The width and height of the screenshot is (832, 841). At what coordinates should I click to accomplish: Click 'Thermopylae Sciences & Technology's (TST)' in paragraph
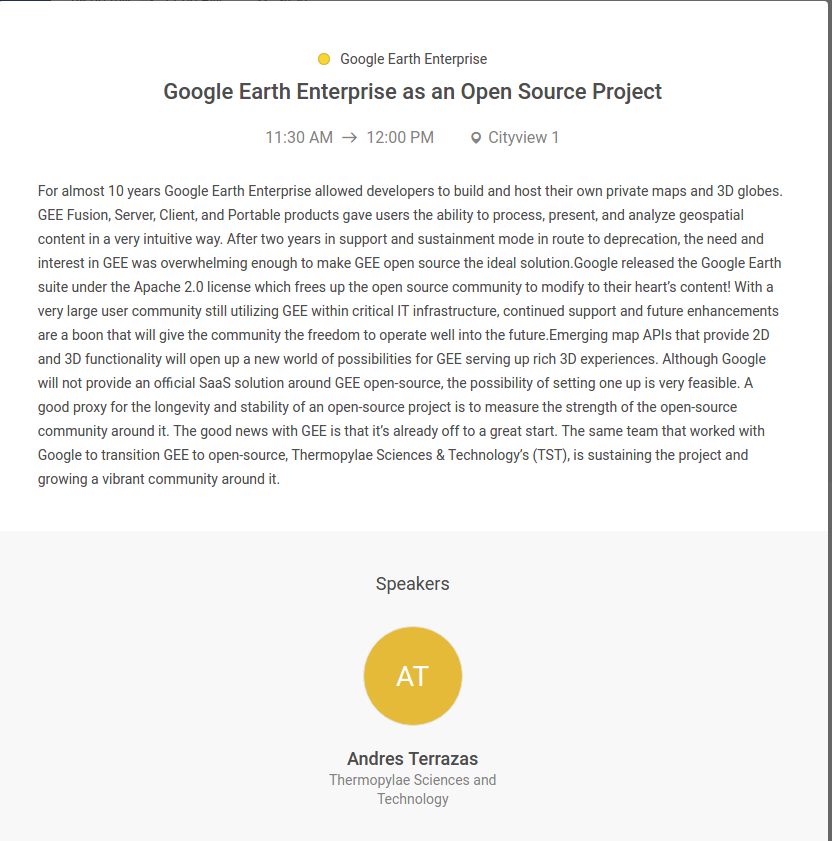430,455
